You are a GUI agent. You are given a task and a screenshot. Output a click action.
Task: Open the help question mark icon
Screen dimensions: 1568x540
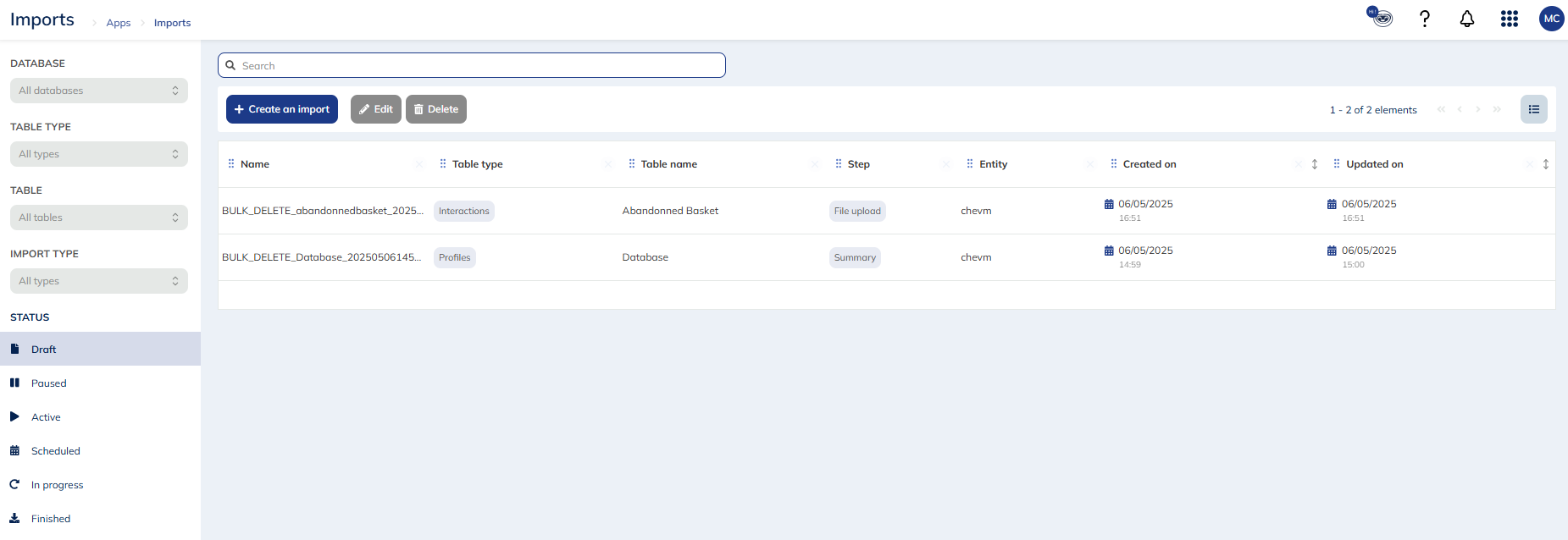pyautogui.click(x=1425, y=19)
